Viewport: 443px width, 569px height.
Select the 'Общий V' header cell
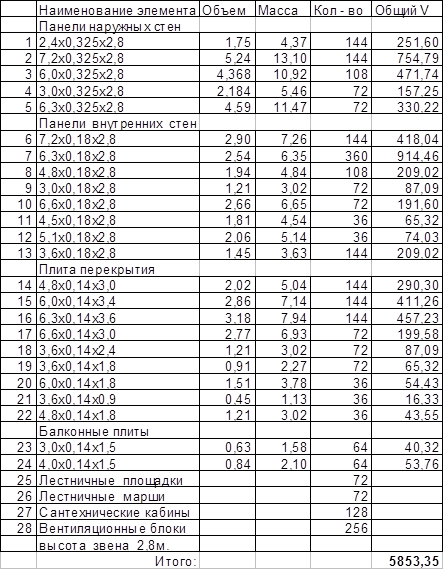click(x=407, y=10)
